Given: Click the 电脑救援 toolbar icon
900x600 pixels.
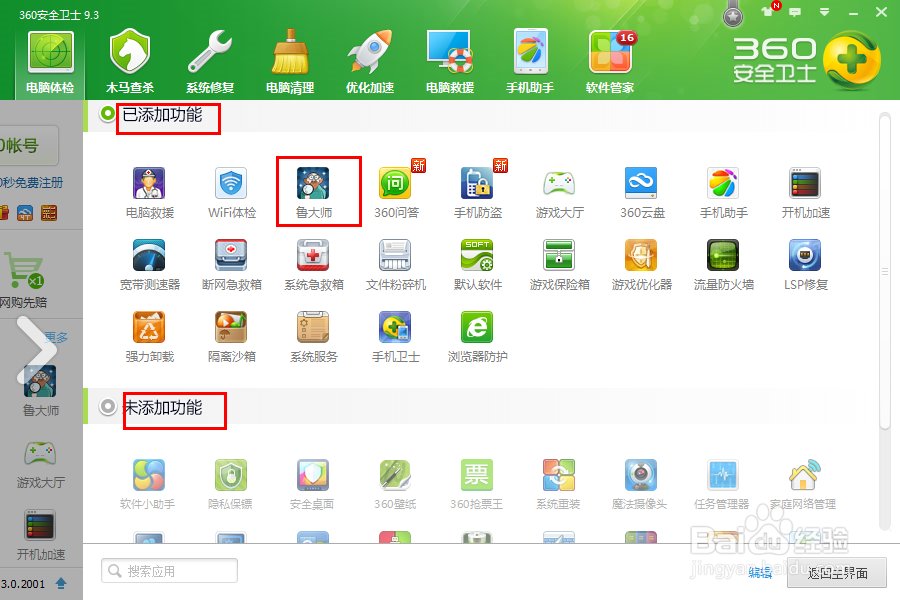Looking at the screenshot, I should pyautogui.click(x=449, y=62).
